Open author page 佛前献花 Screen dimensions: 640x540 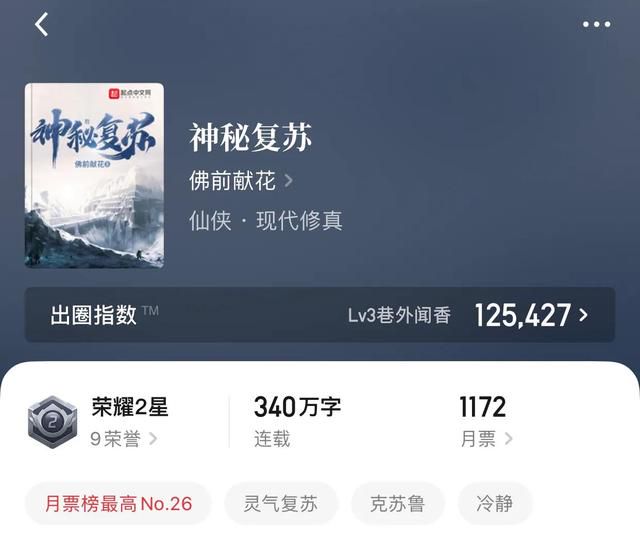(x=233, y=180)
